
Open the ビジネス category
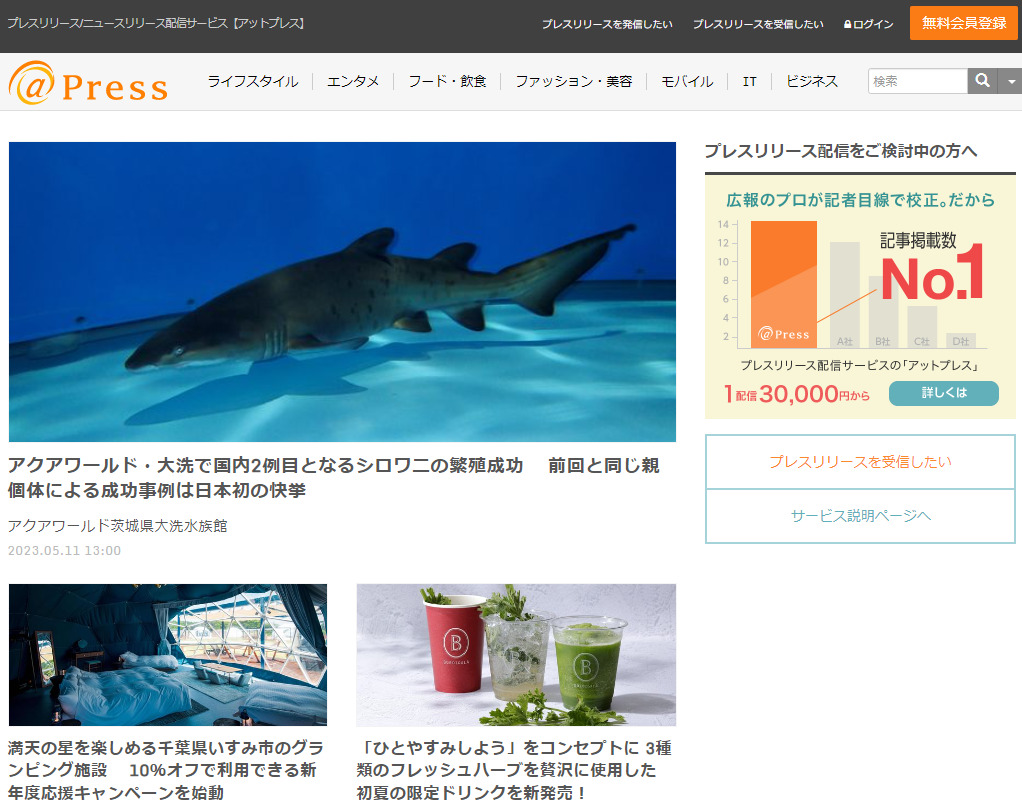pyautogui.click(x=811, y=81)
